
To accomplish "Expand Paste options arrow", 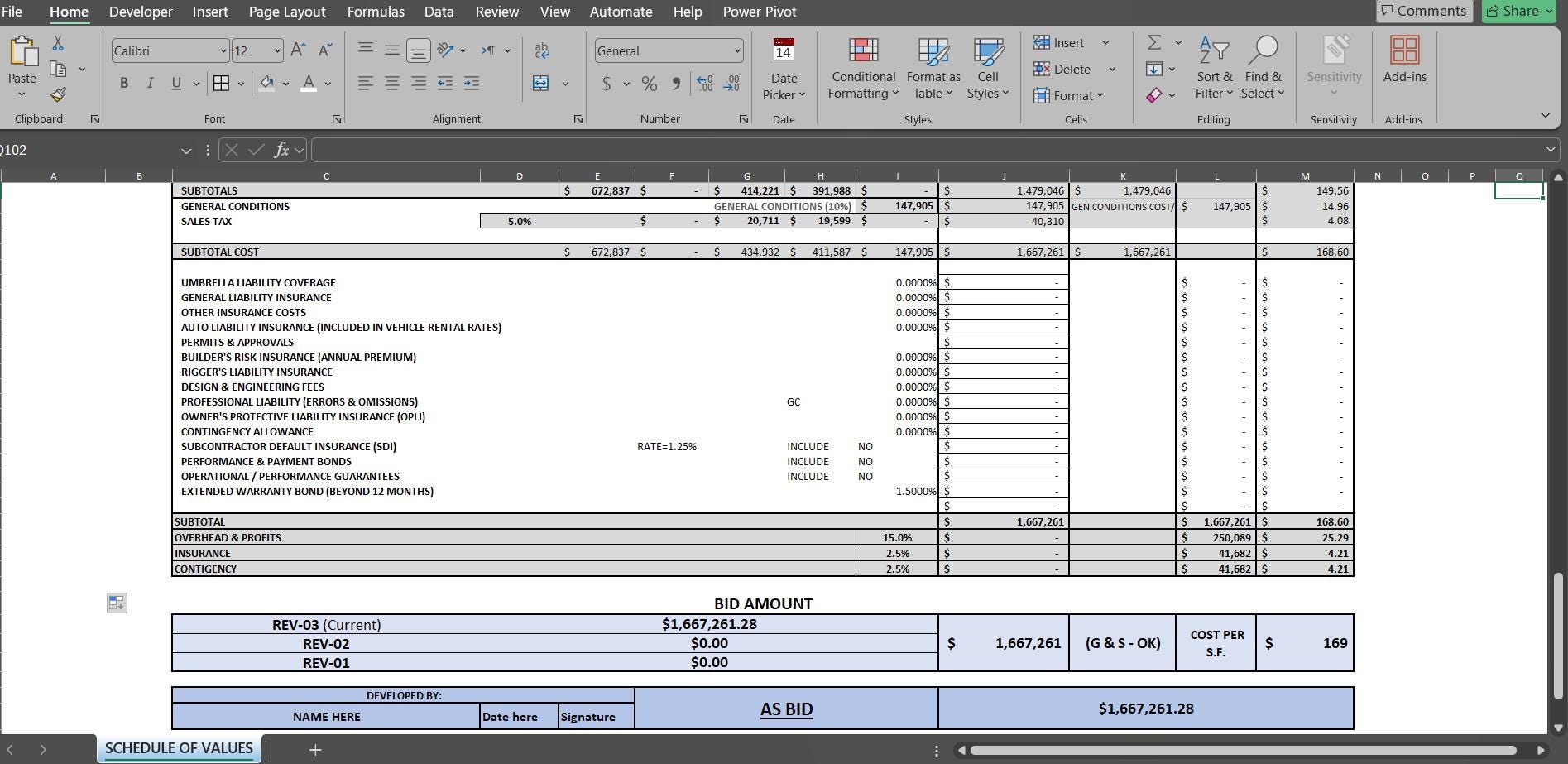I will click(x=22, y=94).
